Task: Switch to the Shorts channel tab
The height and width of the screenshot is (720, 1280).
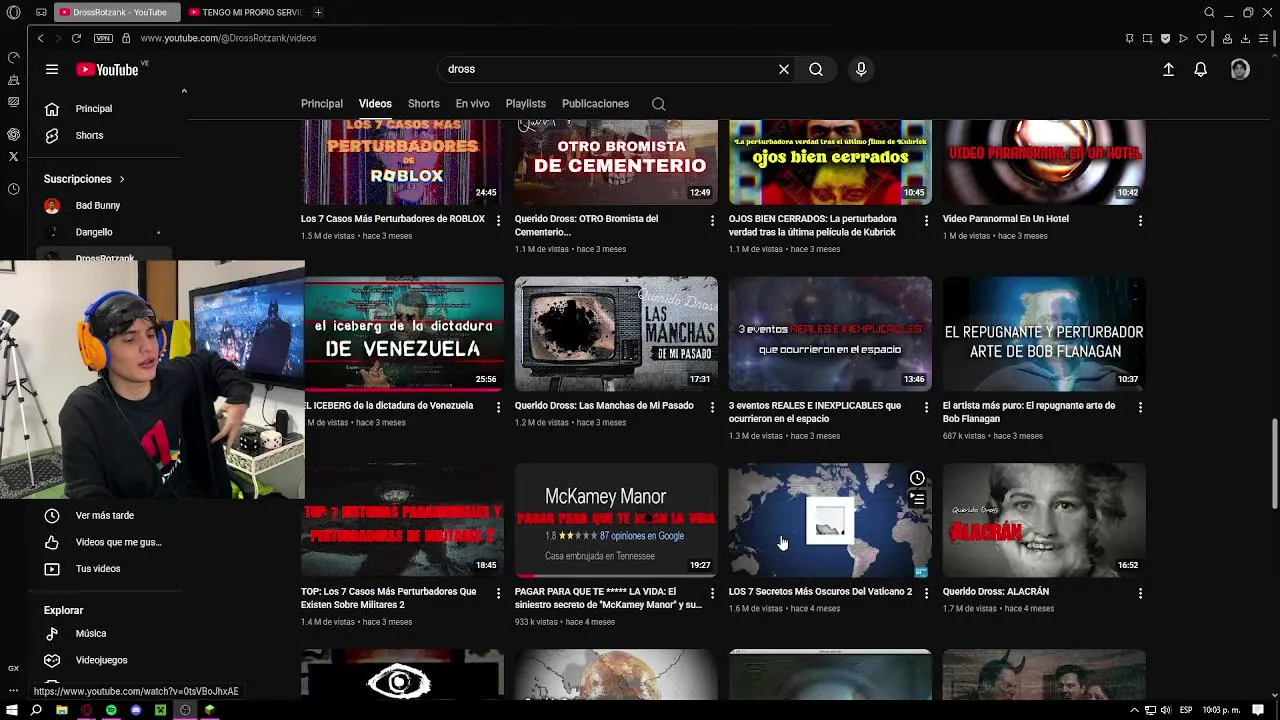Action: pos(423,104)
